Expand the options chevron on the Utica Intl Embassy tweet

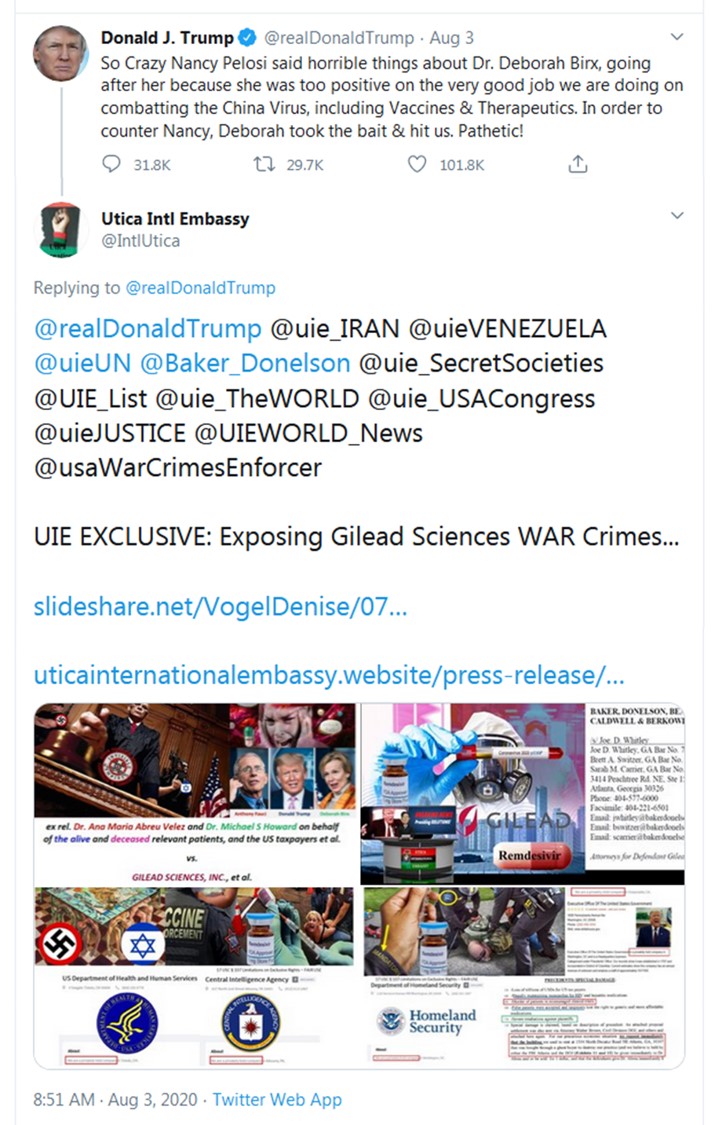pos(676,215)
